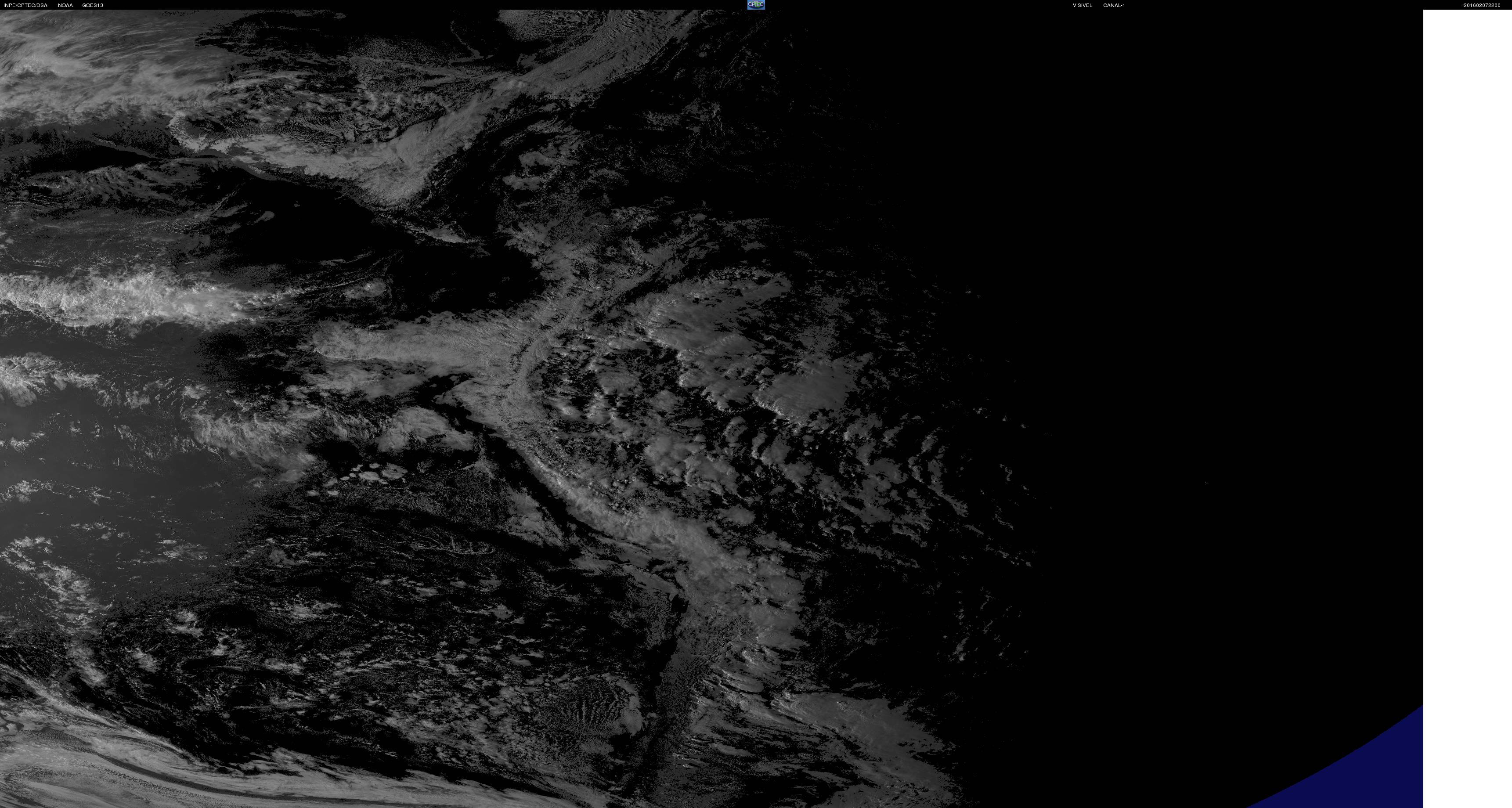The height and width of the screenshot is (808, 1512).
Task: Select the VISIVEL label in header
Action: tap(1083, 5)
